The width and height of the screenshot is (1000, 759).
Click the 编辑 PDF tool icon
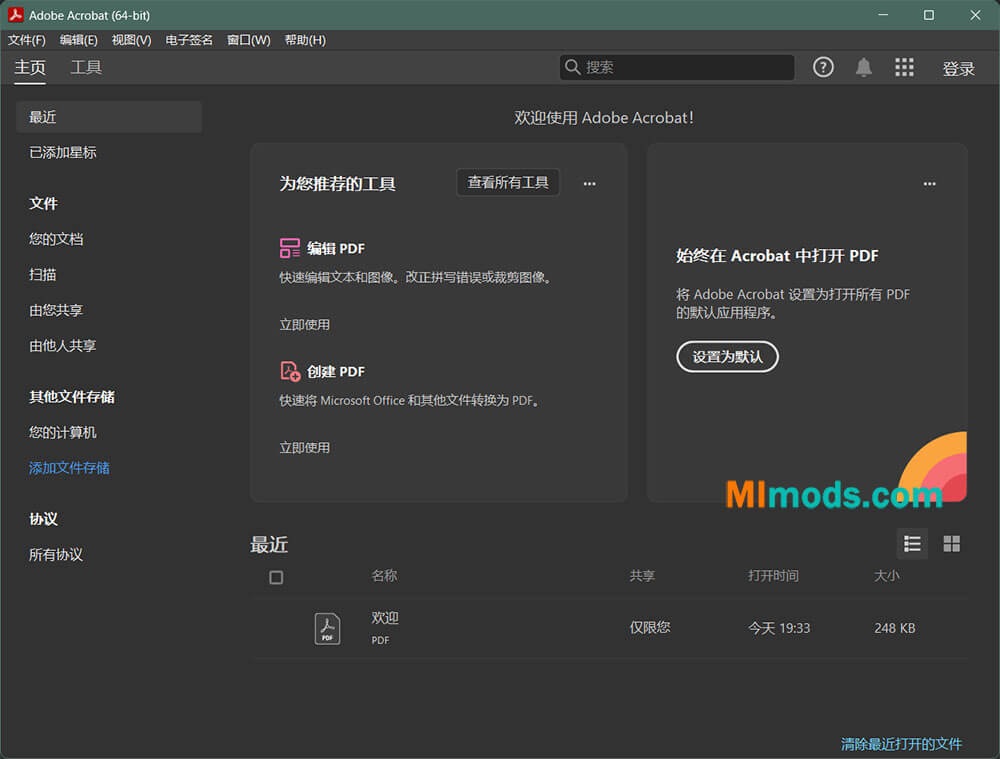(290, 248)
